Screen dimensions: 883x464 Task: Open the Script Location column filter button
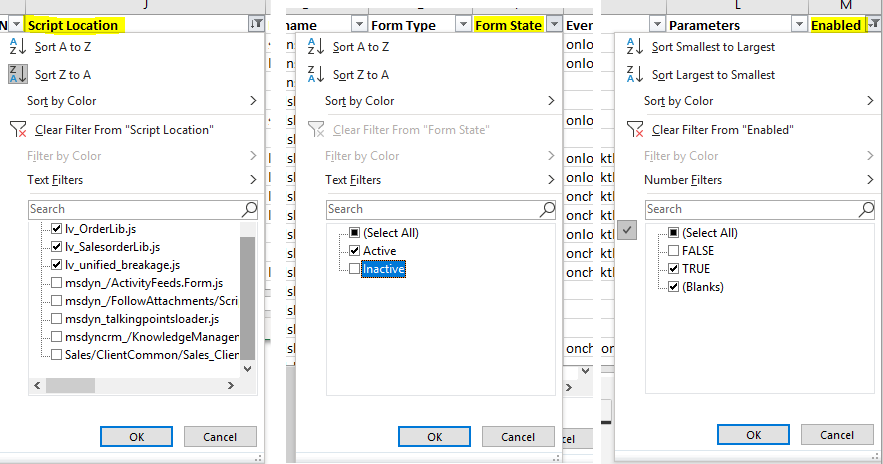coord(256,24)
